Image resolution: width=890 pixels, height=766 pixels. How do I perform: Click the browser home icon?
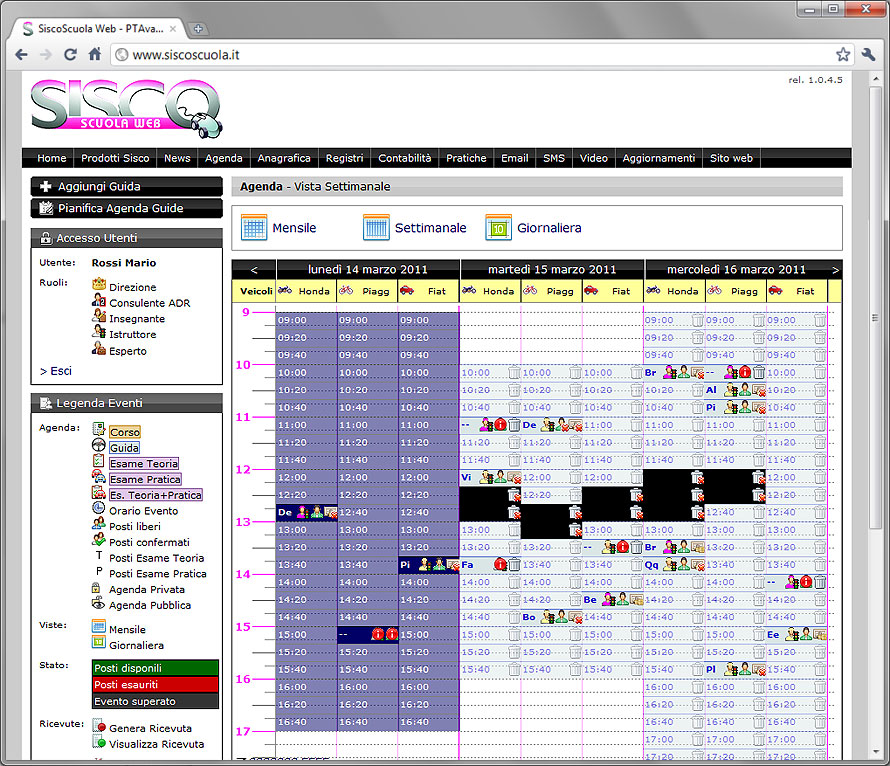[x=95, y=55]
